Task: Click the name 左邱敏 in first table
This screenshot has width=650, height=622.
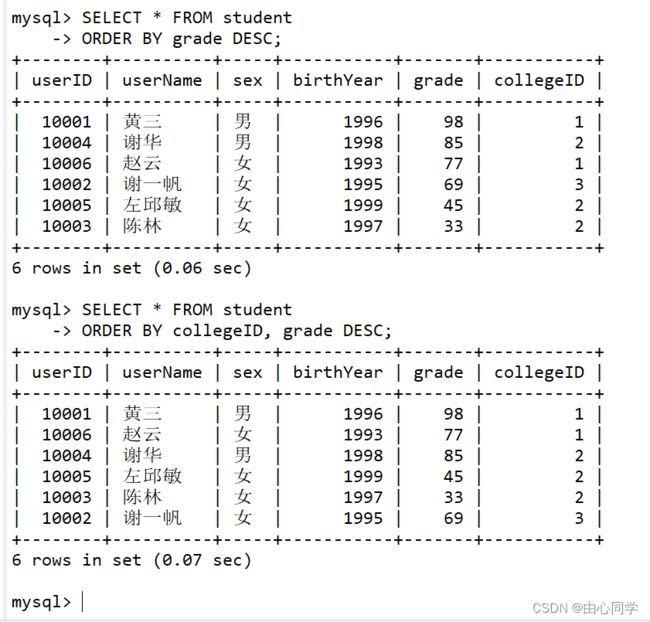Action: (152, 205)
